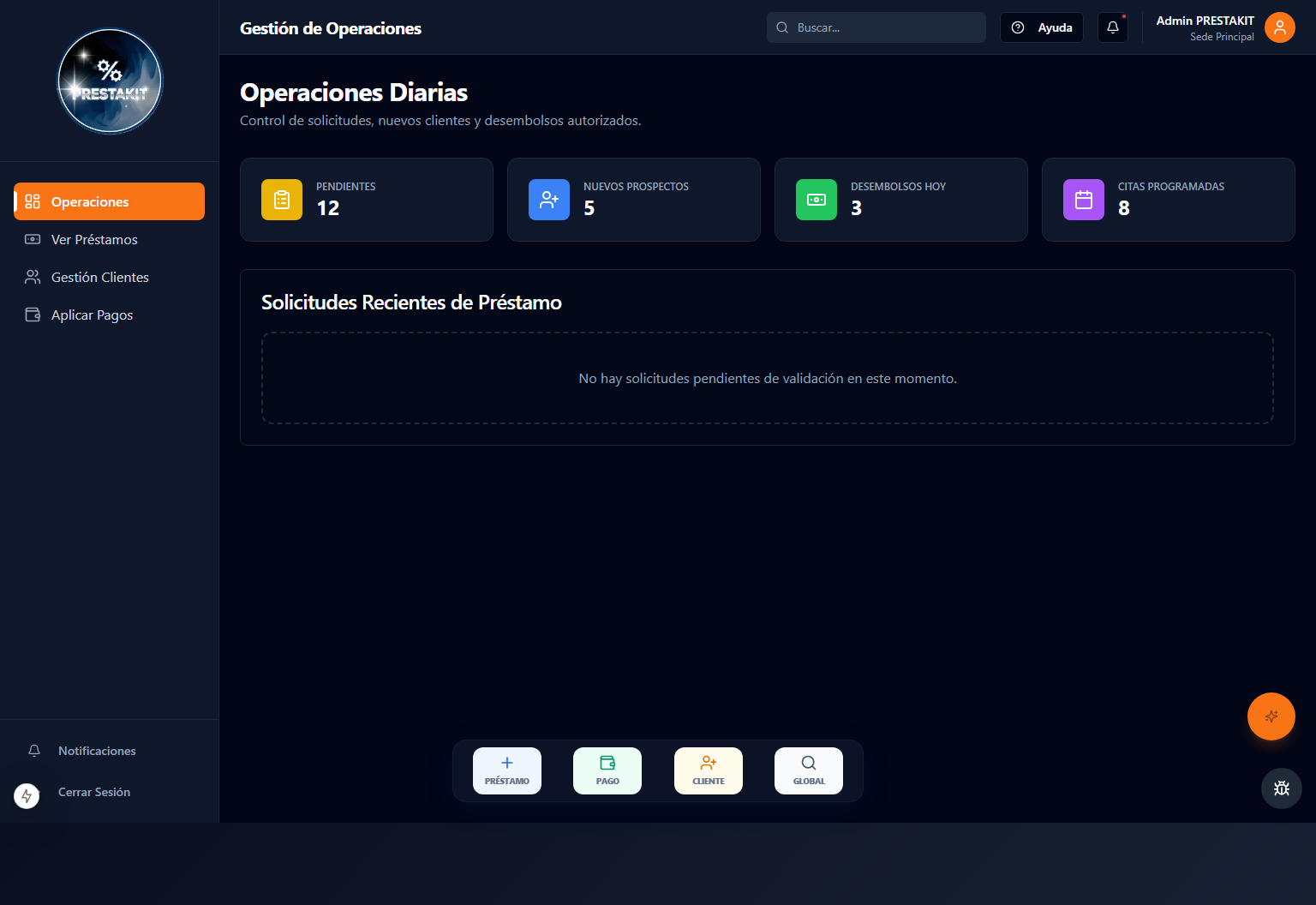This screenshot has height=905, width=1316.
Task: Click the yellow Pendientes clipboard icon
Action: [x=282, y=200]
